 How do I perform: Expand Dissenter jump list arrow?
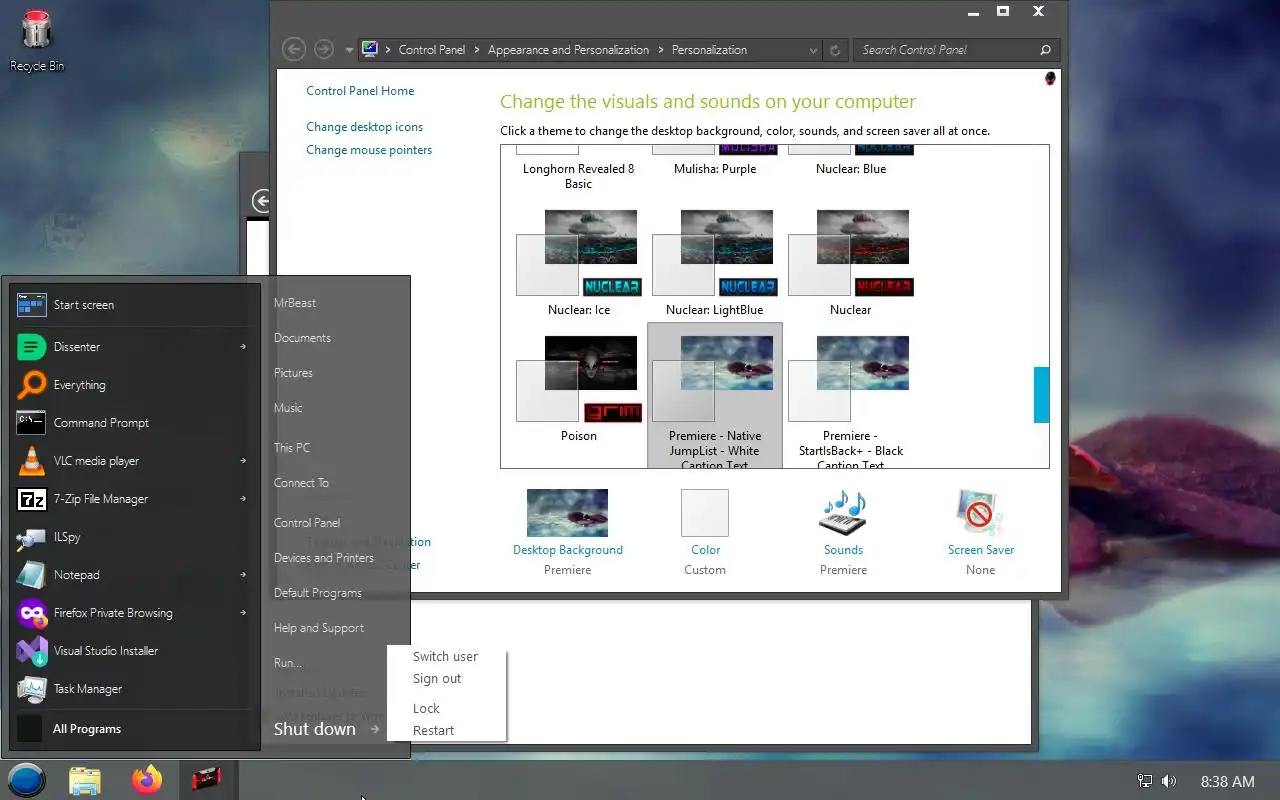point(243,347)
